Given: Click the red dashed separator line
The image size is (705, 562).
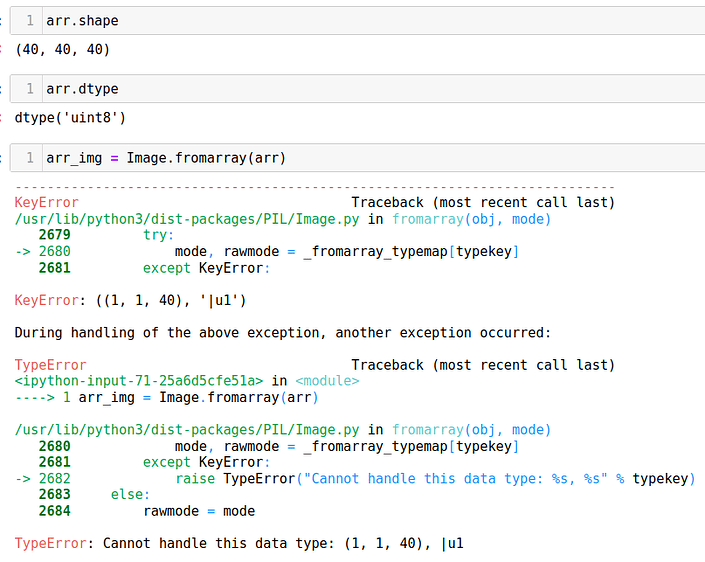Looking at the screenshot, I should [315, 187].
